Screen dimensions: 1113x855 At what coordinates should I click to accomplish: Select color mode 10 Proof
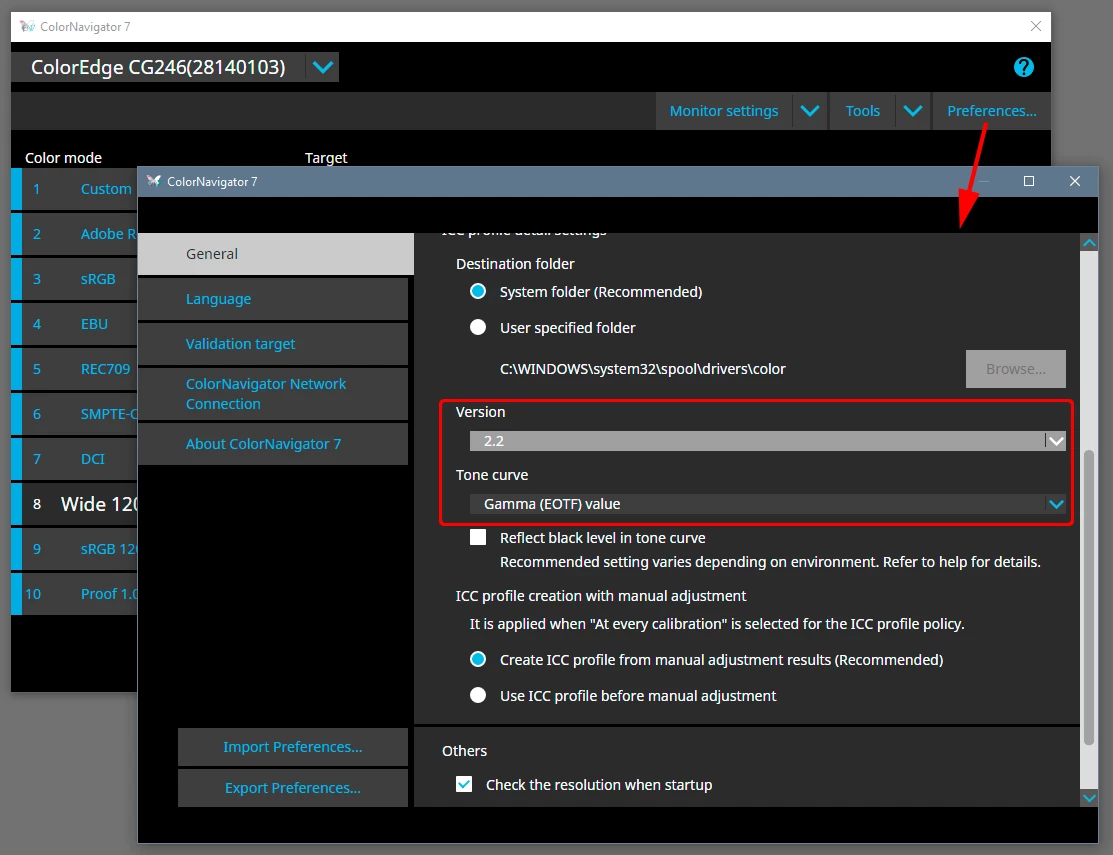74,594
